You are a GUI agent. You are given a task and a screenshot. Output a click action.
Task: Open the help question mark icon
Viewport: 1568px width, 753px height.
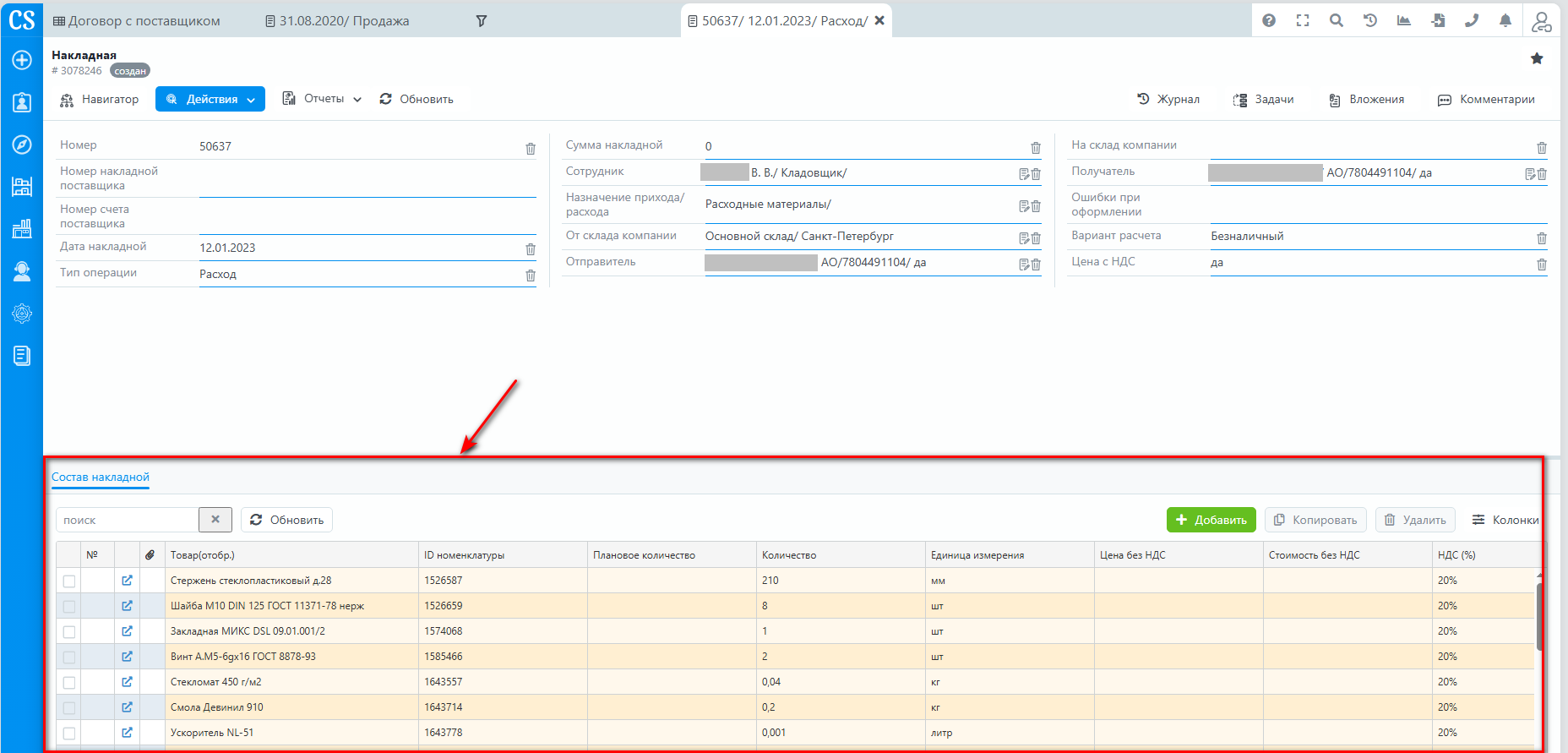(1269, 20)
